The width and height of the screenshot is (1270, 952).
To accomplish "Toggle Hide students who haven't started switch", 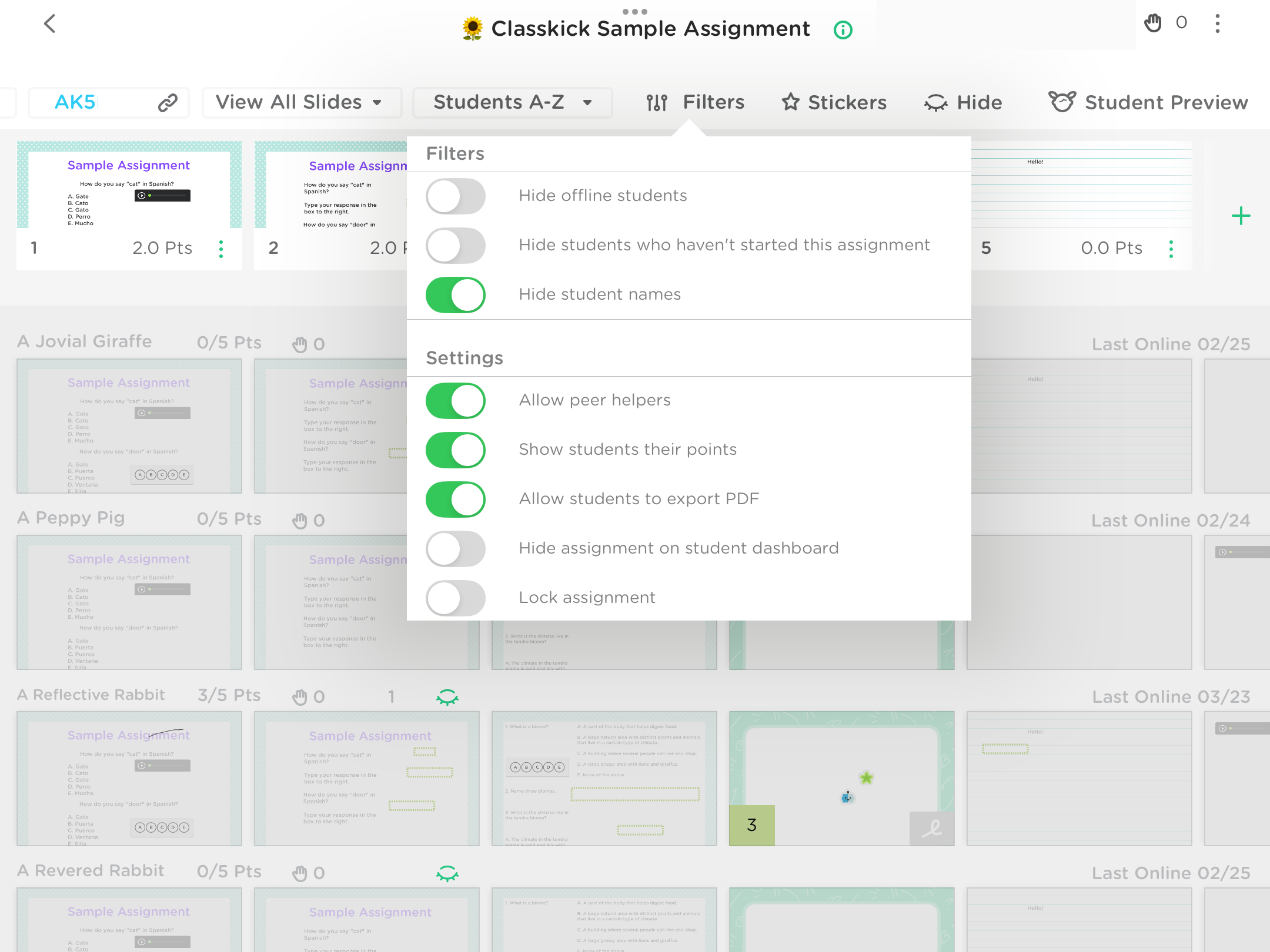I will coord(456,246).
